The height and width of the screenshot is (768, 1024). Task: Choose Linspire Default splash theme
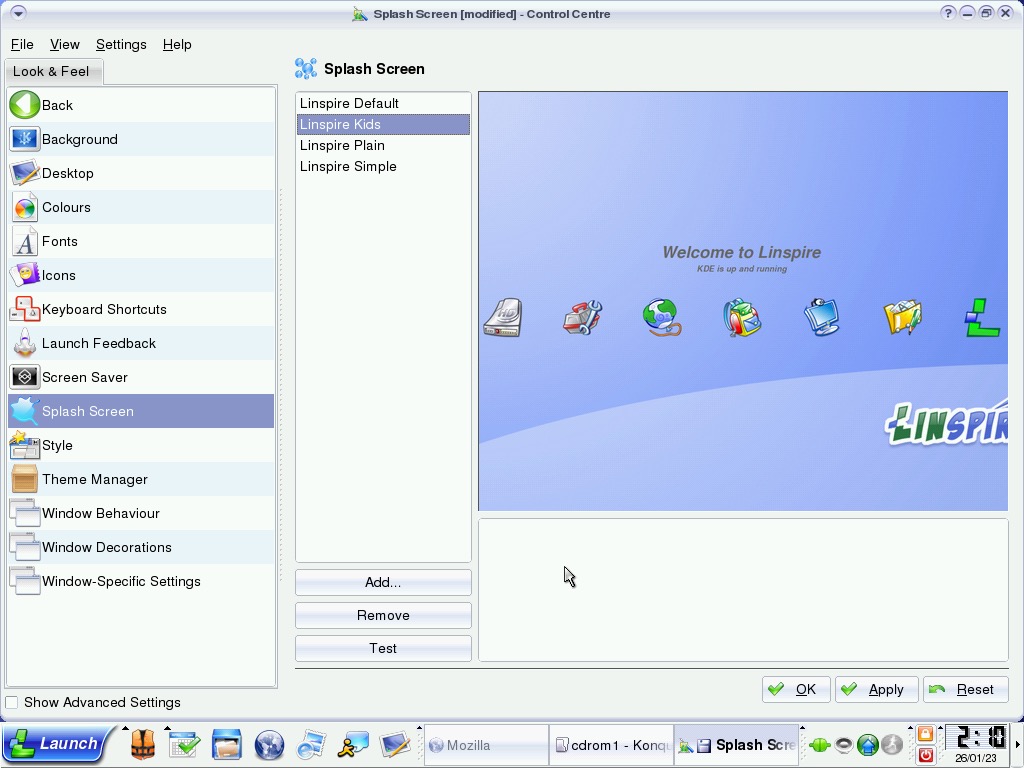tap(349, 103)
